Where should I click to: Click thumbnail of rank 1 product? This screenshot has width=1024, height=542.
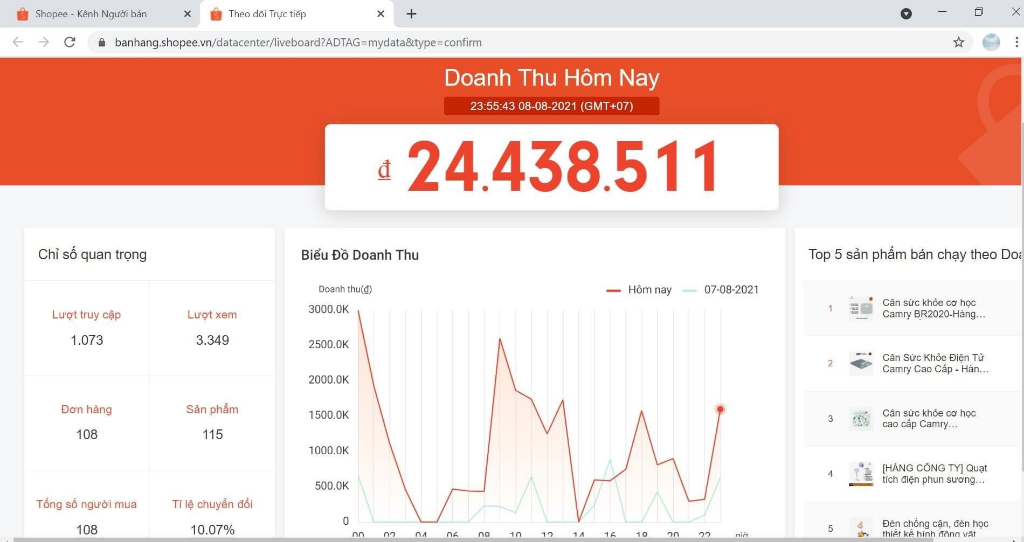[861, 308]
